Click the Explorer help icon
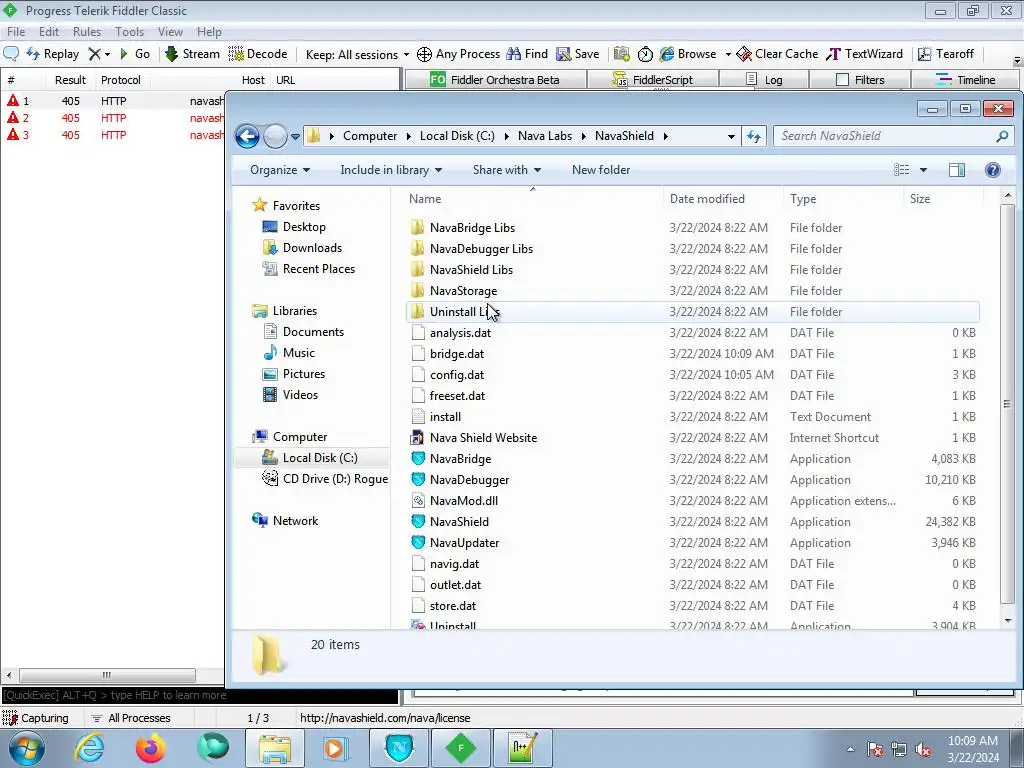 993,170
